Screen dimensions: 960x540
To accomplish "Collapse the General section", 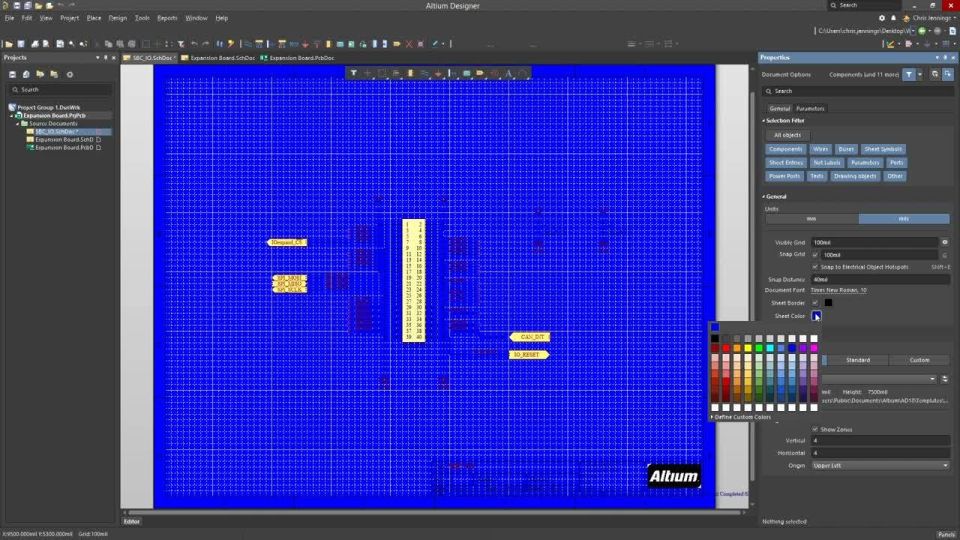I will point(763,197).
